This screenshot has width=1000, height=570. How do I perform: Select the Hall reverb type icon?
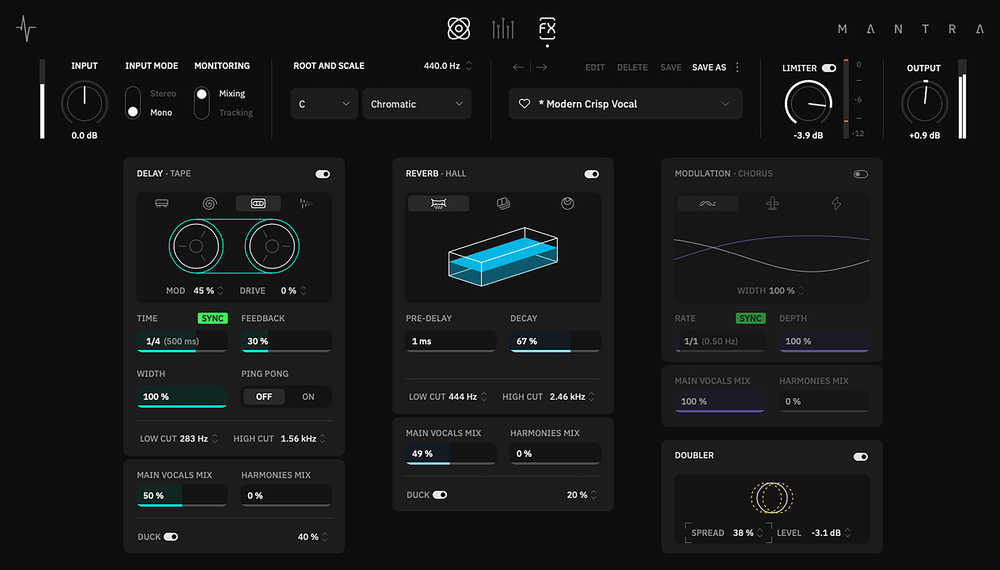(439, 203)
